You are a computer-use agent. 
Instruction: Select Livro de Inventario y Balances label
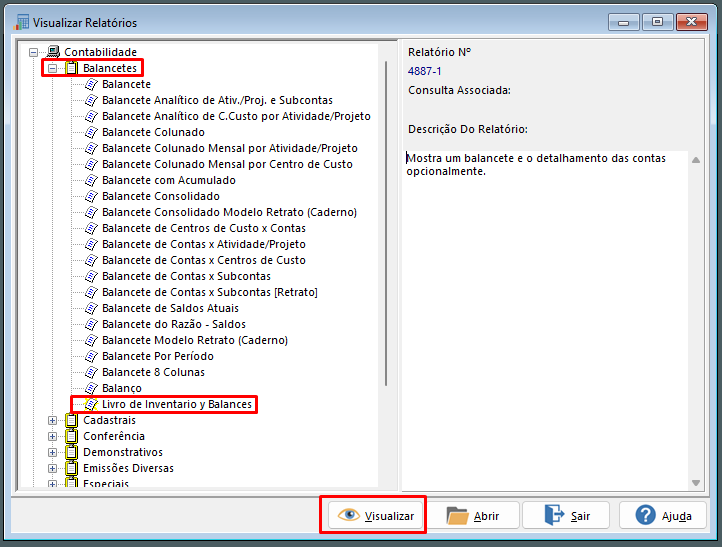coord(177,404)
